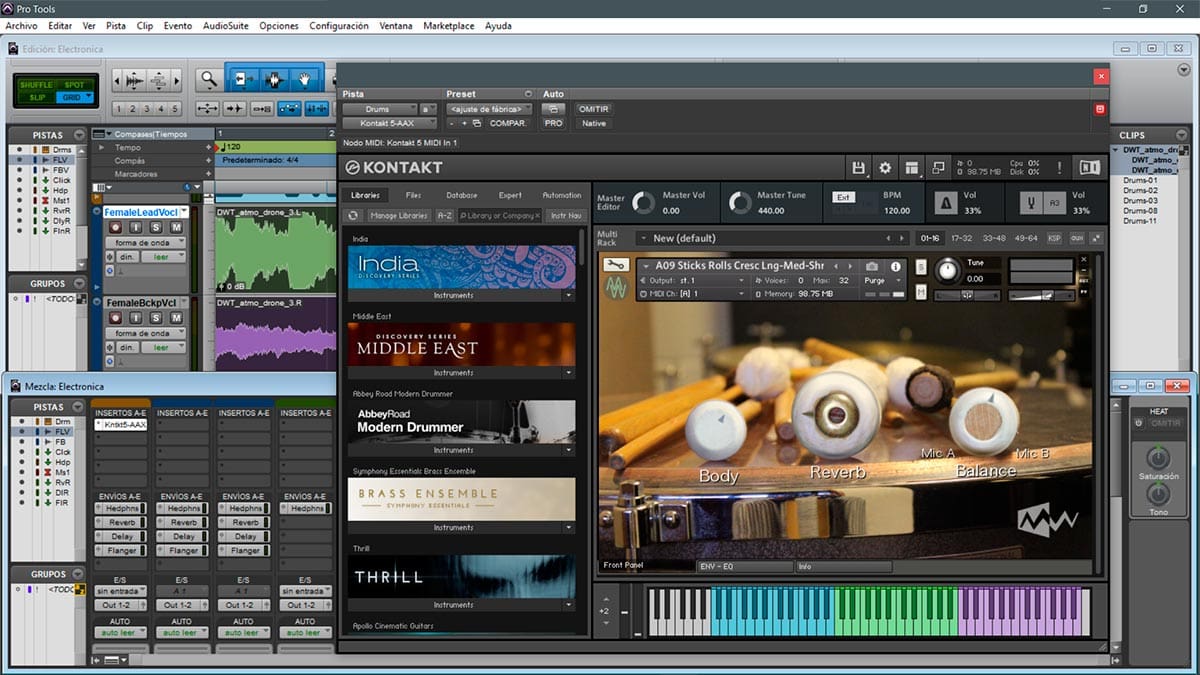The height and width of the screenshot is (675, 1200).
Task: Open the AudioSuite menu
Action: point(227,25)
